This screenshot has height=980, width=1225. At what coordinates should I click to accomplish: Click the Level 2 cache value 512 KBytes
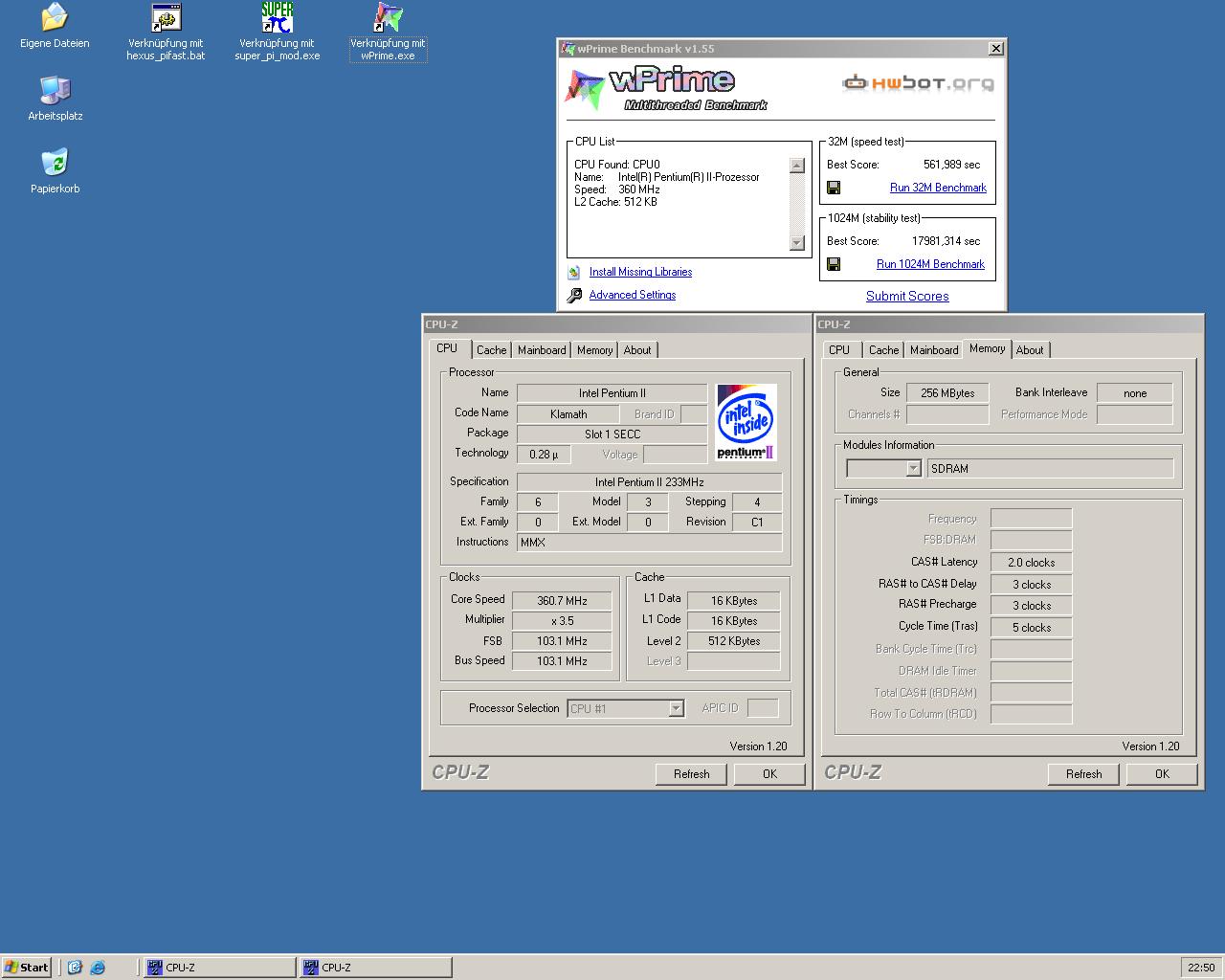733,641
